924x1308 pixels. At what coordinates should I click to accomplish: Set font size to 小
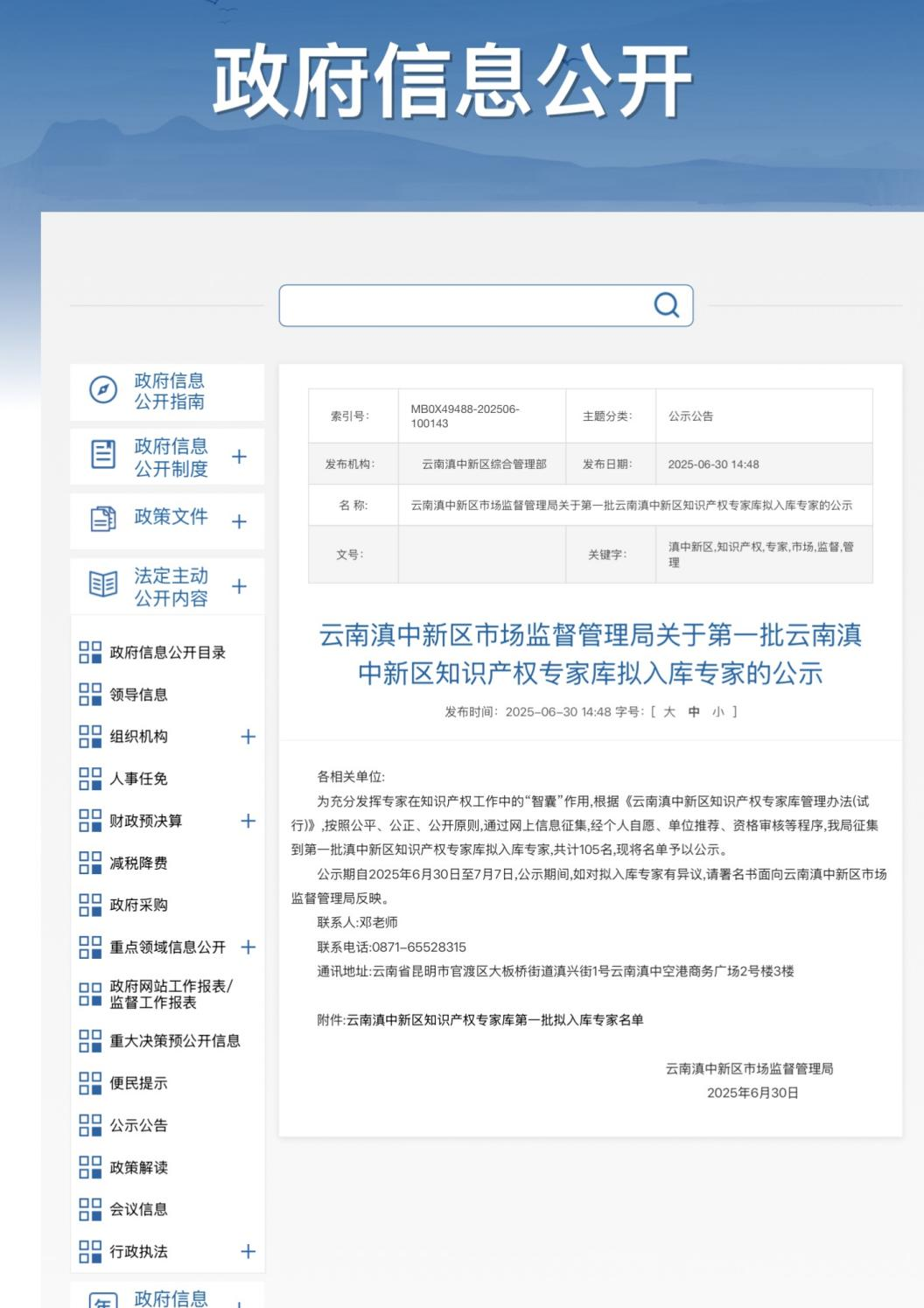(718, 712)
